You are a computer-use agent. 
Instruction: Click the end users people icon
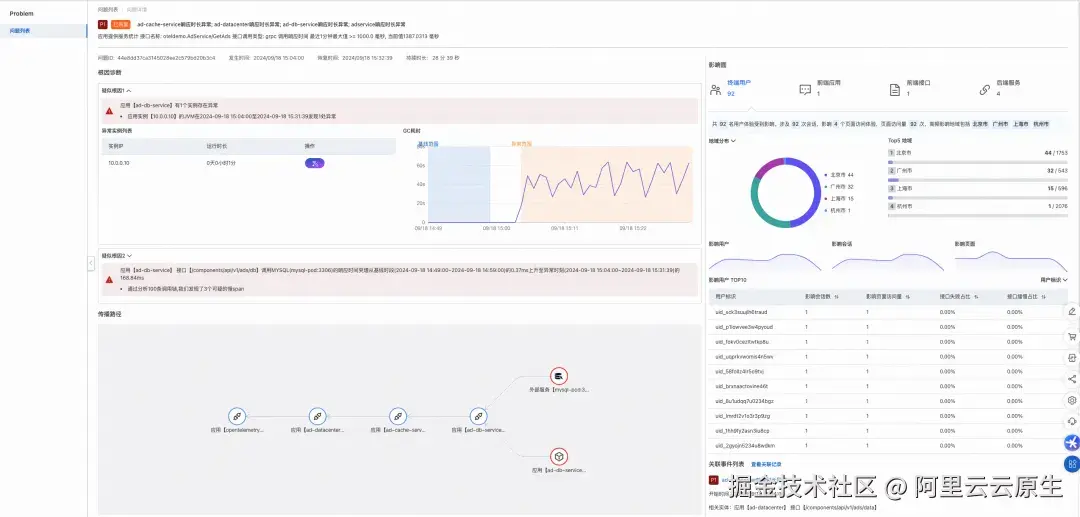tap(716, 89)
